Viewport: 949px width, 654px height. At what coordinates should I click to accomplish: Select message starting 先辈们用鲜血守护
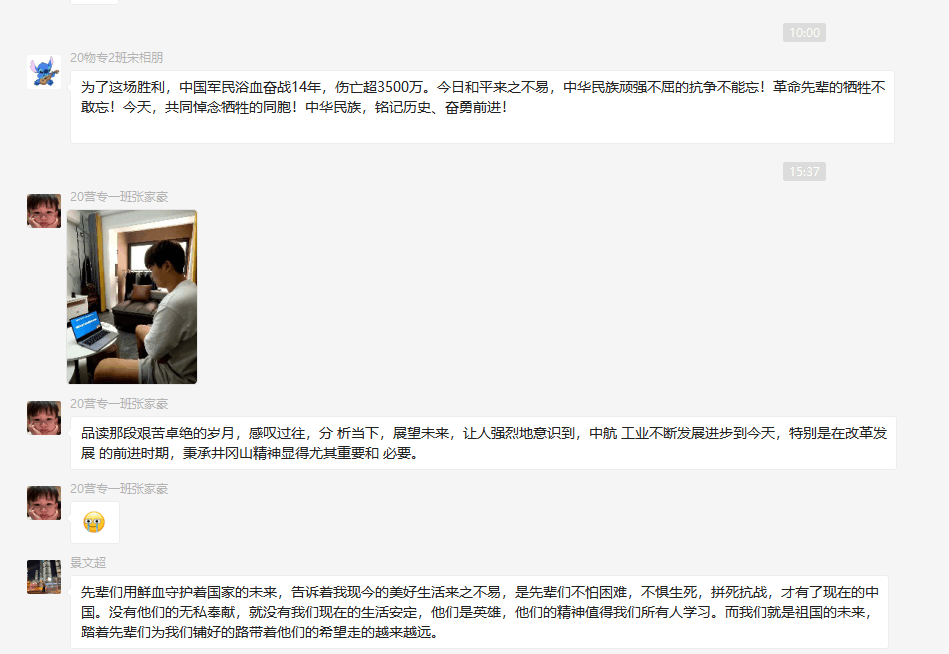pos(479,612)
